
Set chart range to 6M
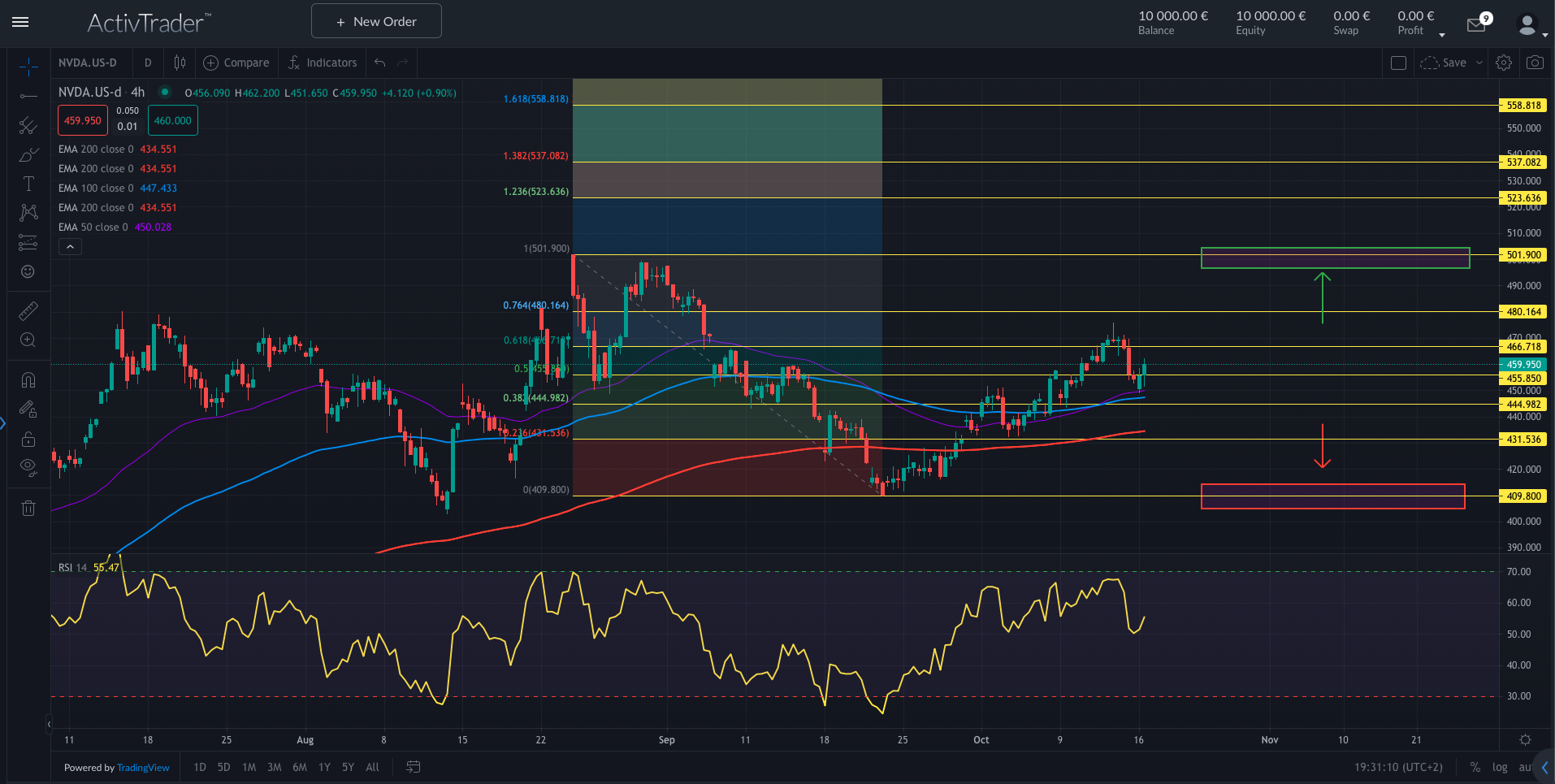coord(300,767)
